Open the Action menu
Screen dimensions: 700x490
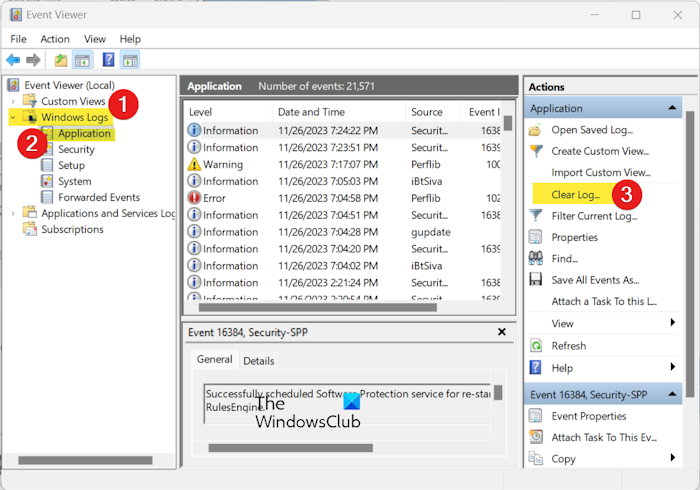pyautogui.click(x=55, y=39)
